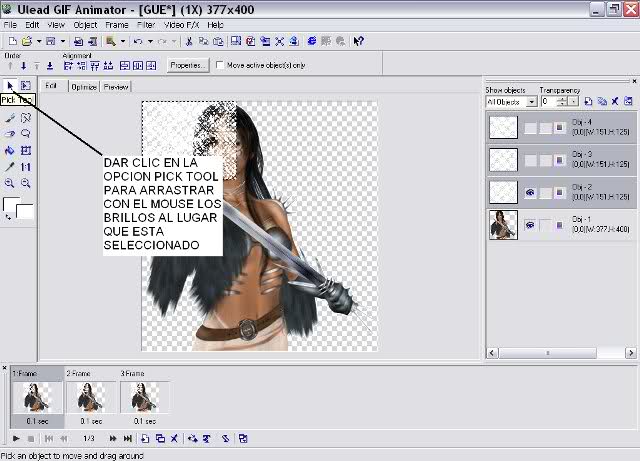Image resolution: width=640 pixels, height=461 pixels.
Task: Jump to last frame button
Action: [127, 439]
